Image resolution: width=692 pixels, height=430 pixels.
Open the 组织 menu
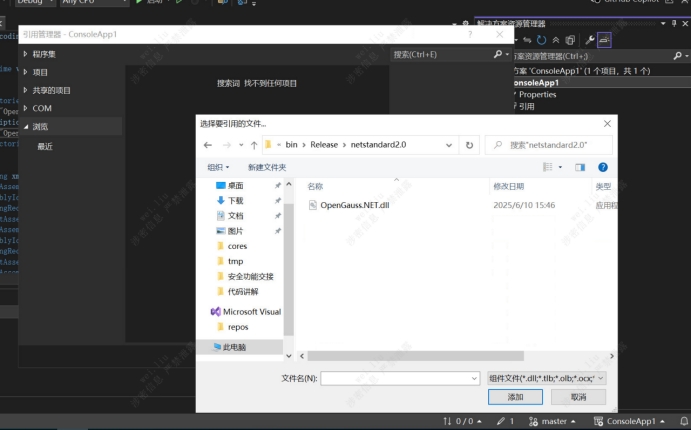click(218, 167)
